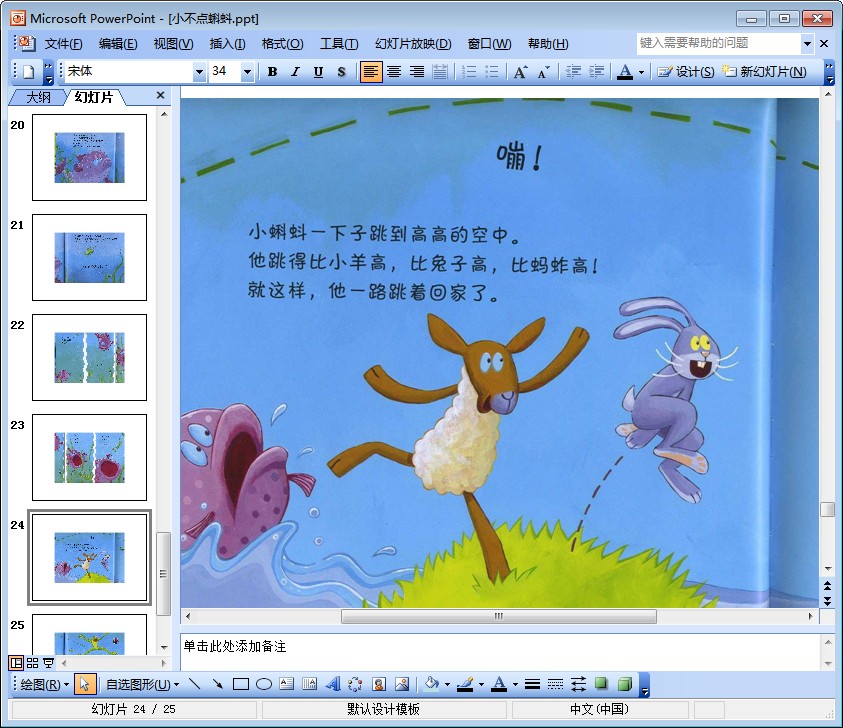Insert WordArt
The image size is (843, 728).
333,684
